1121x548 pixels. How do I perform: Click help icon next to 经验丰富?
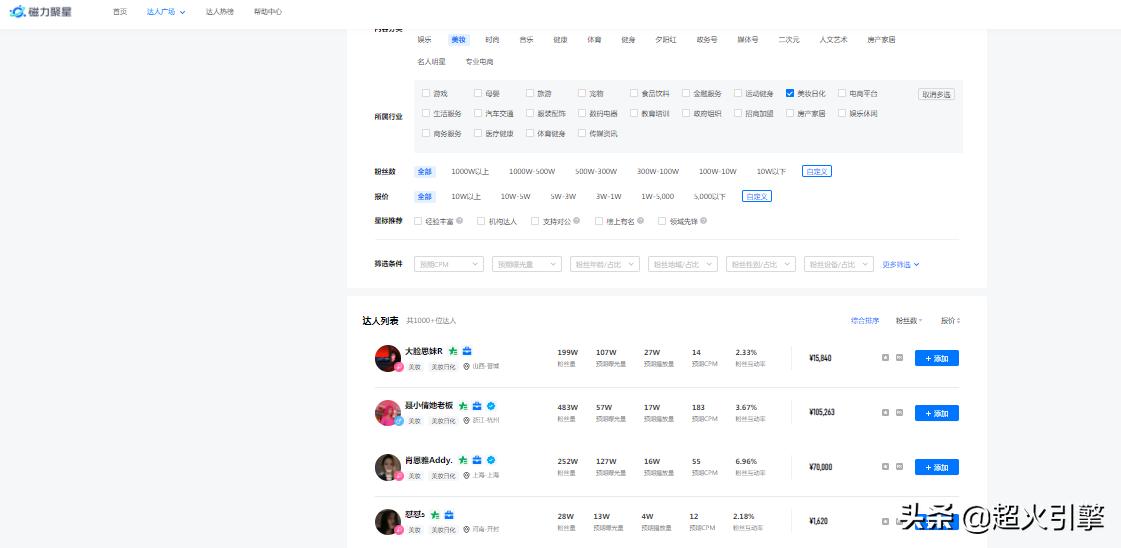click(460, 221)
